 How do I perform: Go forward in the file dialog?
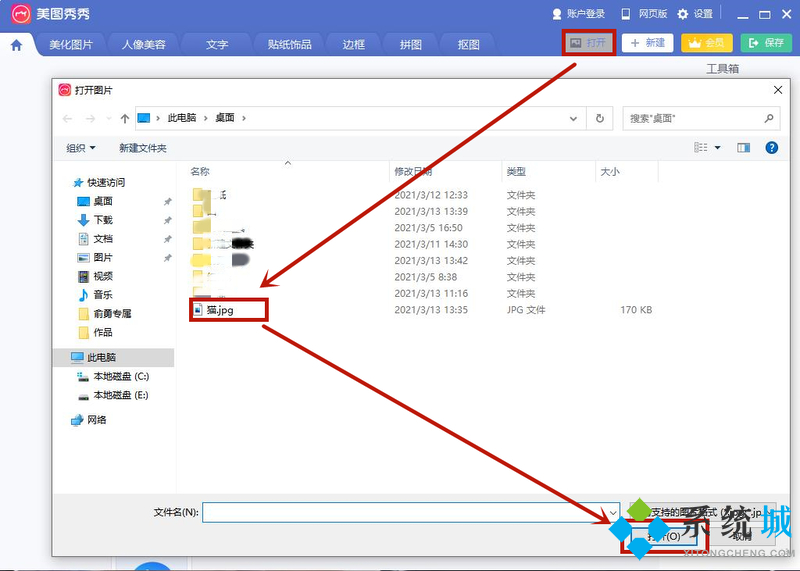coord(90,118)
